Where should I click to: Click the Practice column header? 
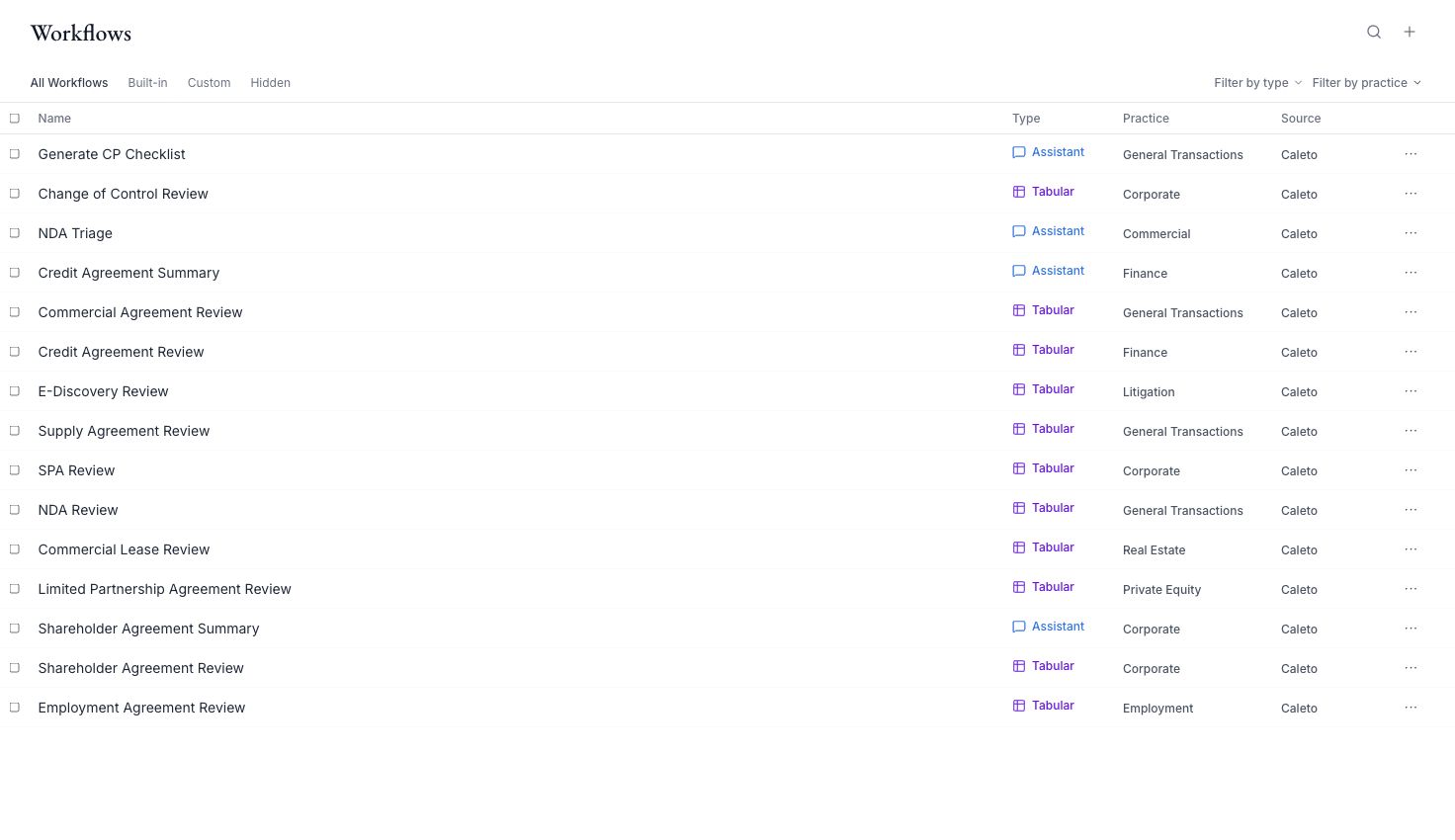pyautogui.click(x=1146, y=119)
